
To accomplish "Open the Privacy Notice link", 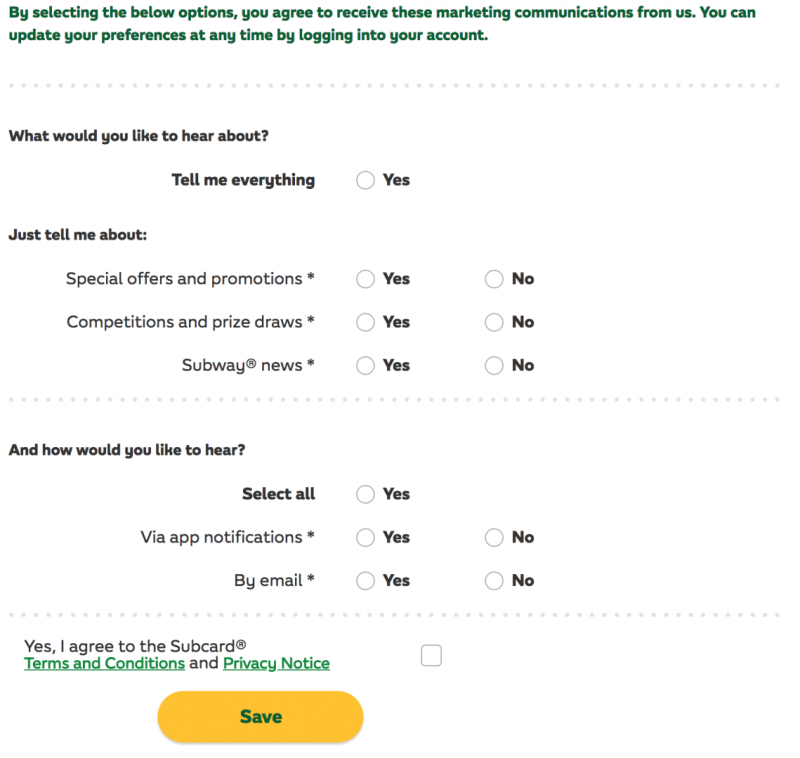I will click(276, 663).
